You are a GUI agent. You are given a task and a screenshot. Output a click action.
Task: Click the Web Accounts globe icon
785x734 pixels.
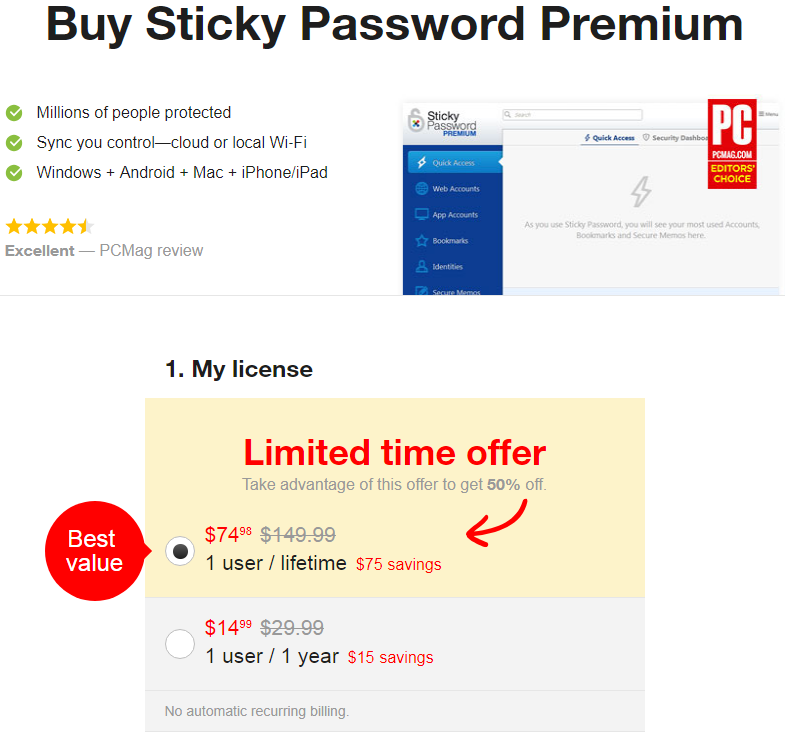tap(422, 188)
